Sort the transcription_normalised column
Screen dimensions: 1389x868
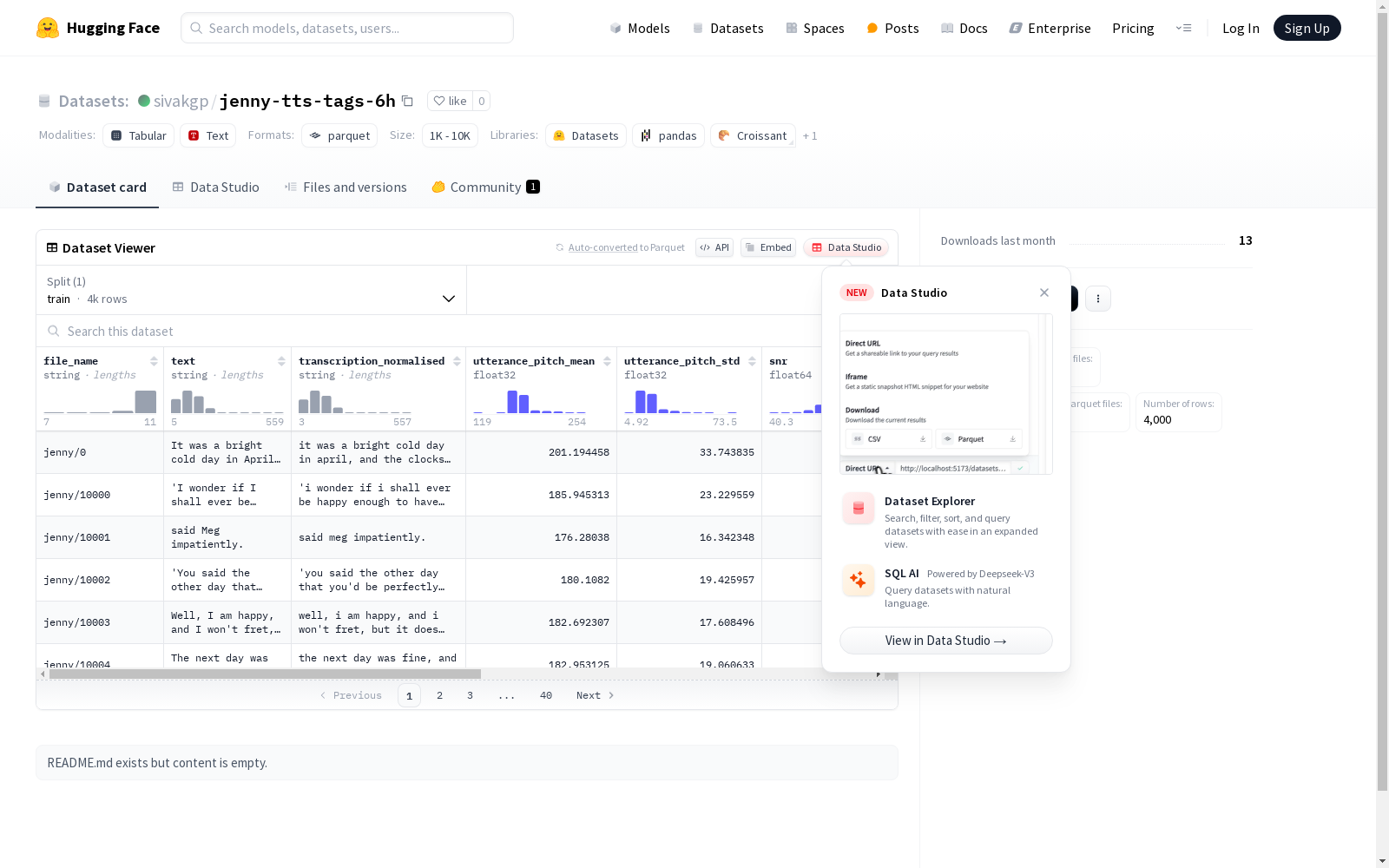coord(457,361)
